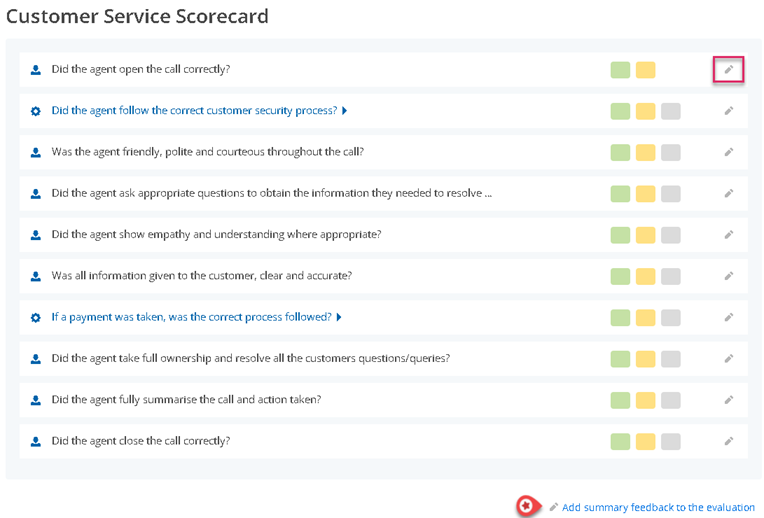Viewport: 764px width, 518px height.
Task: Click the person icon next to 'close the call correctly'
Action: pyautogui.click(x=36, y=441)
